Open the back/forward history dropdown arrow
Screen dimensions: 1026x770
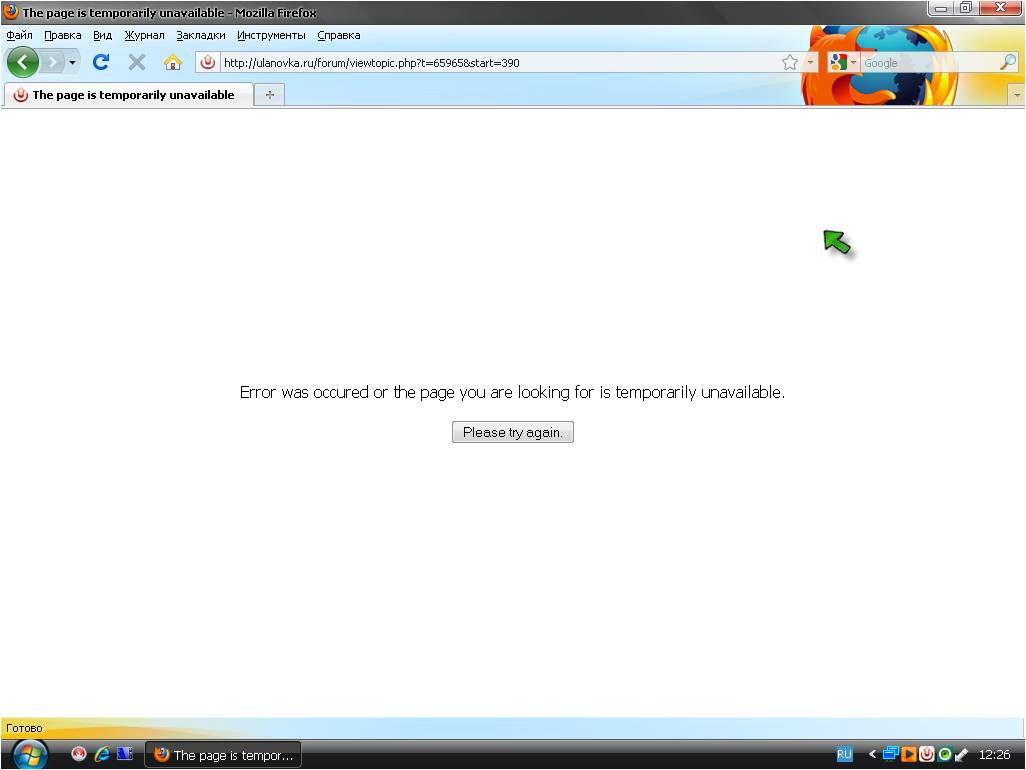72,63
